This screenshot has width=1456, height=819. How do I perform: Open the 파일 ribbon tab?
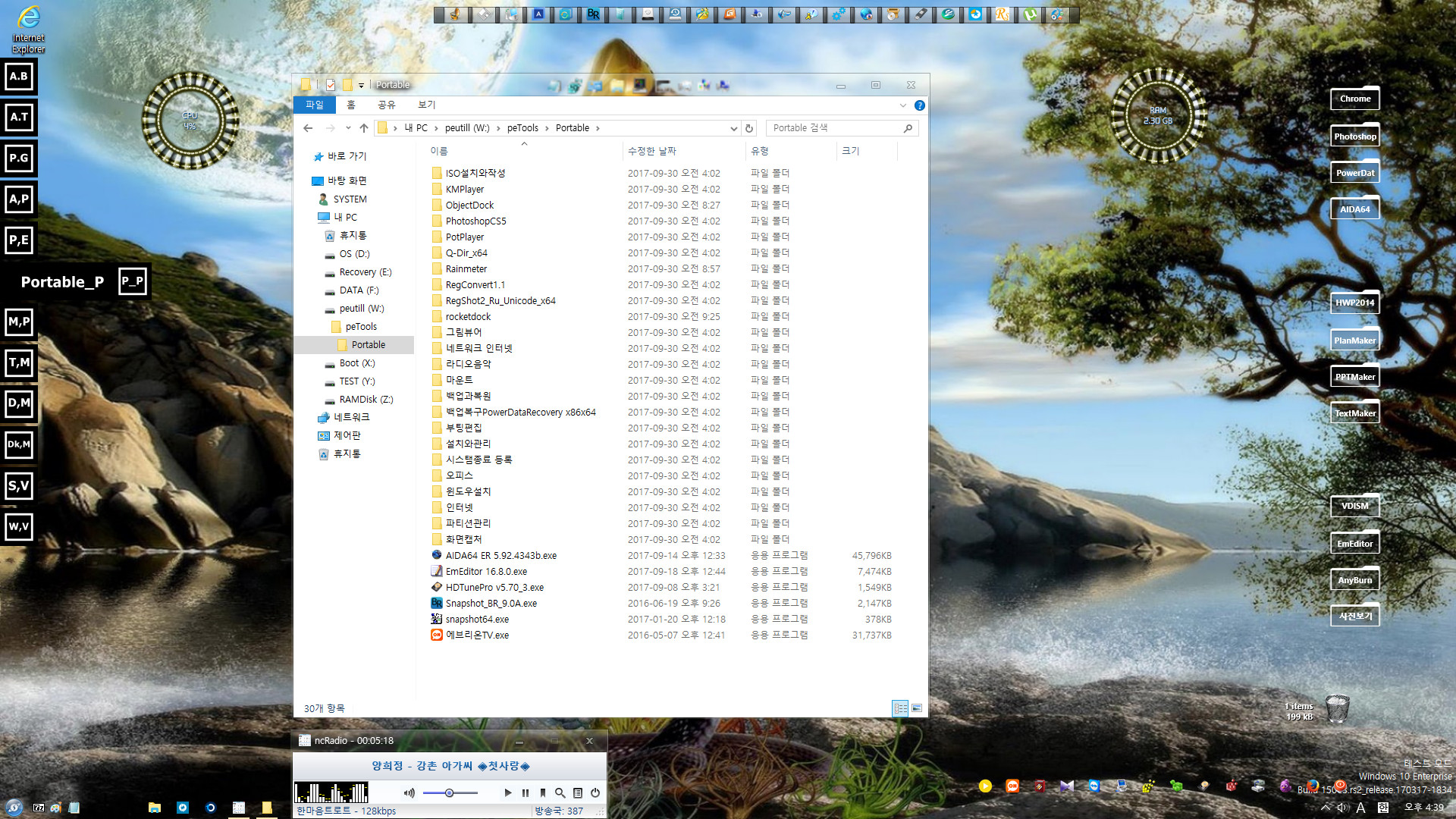315,105
